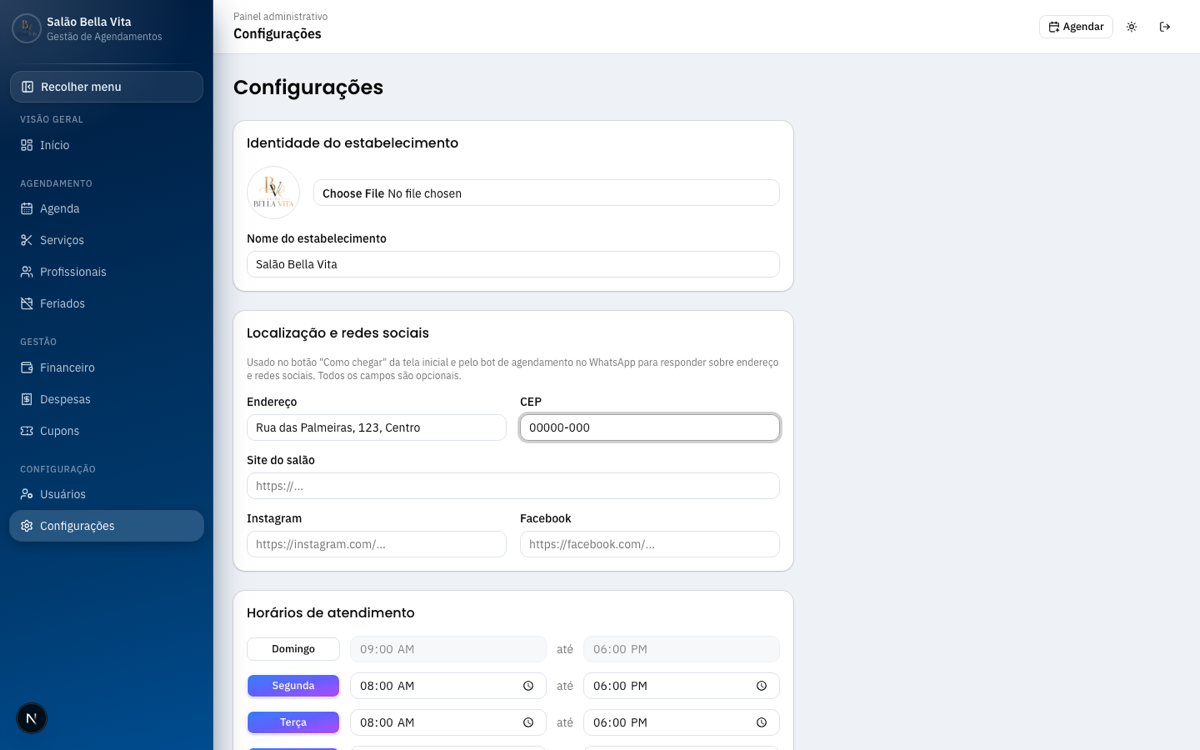
Task: Open Financeiro section
Action: click(x=106, y=367)
